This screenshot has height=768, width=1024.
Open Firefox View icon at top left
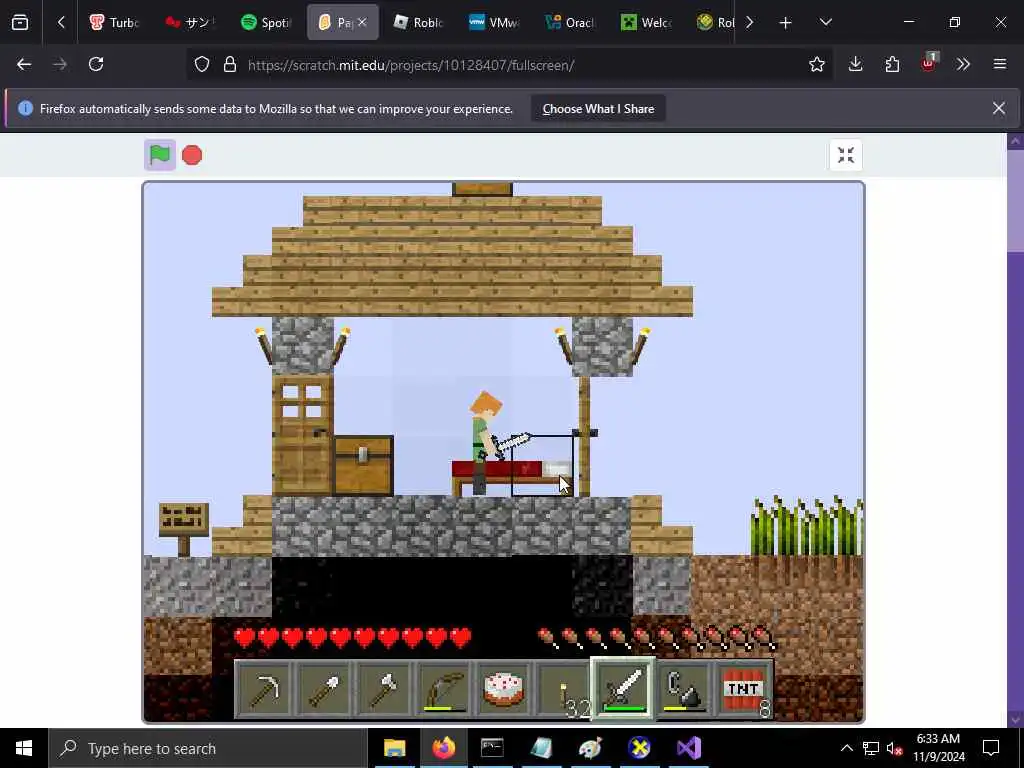pos(20,23)
